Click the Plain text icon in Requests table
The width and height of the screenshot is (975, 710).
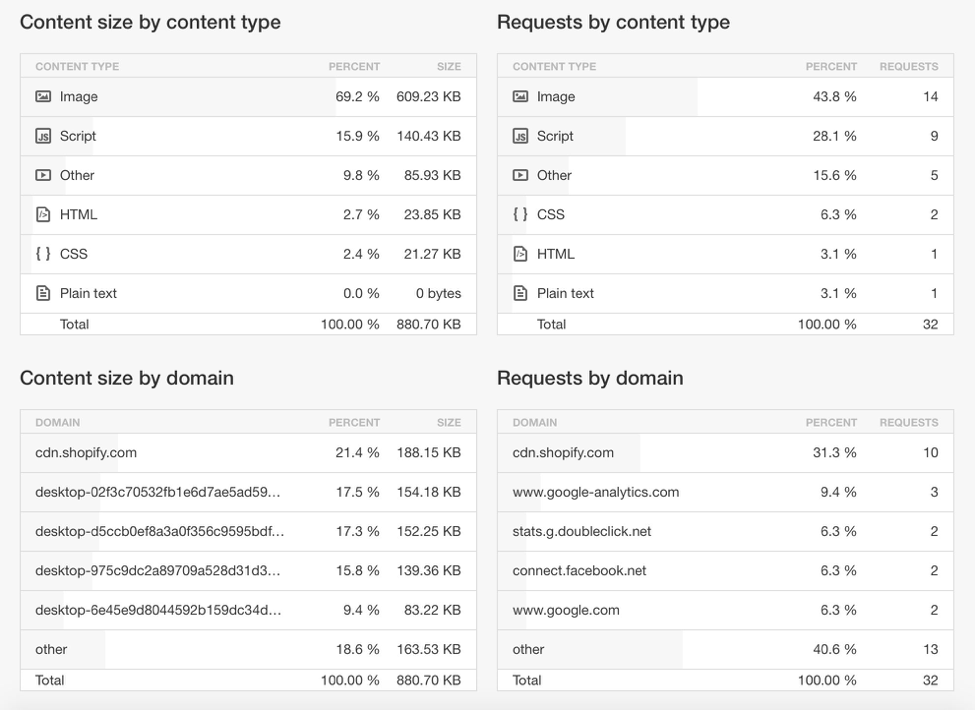click(520, 293)
